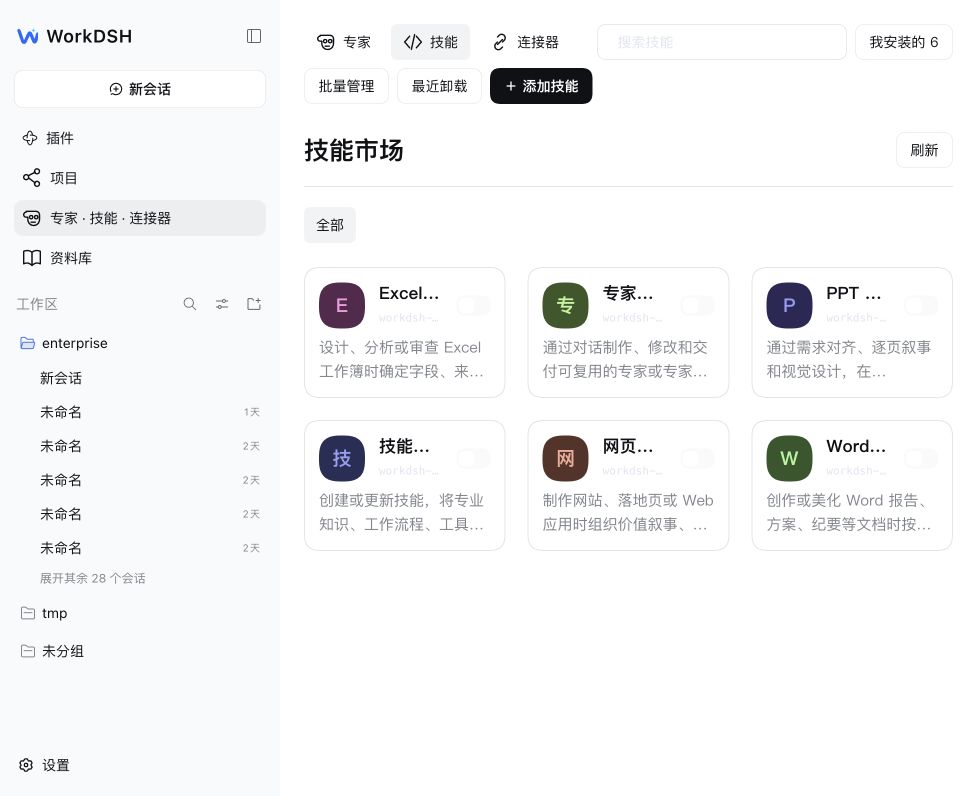
Task: Open workspace filter sliders icon
Action: 222,304
